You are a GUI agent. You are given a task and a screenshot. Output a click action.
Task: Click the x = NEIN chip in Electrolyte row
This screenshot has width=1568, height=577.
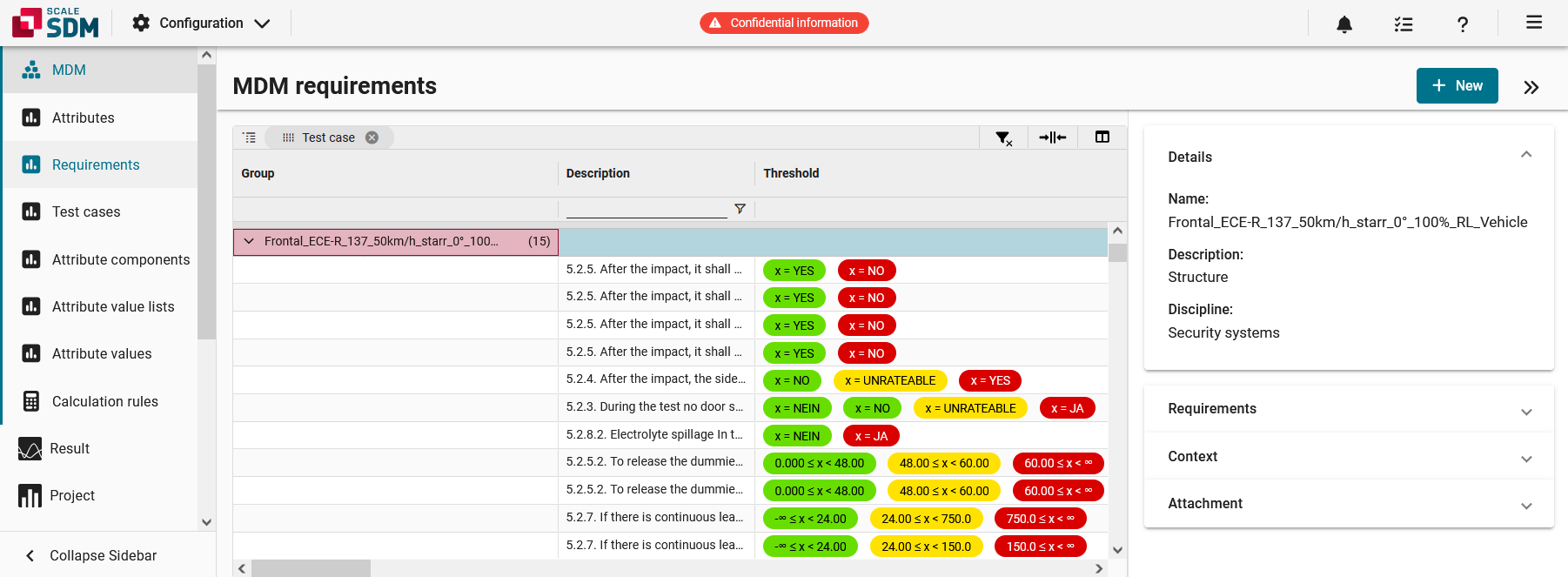coord(797,436)
